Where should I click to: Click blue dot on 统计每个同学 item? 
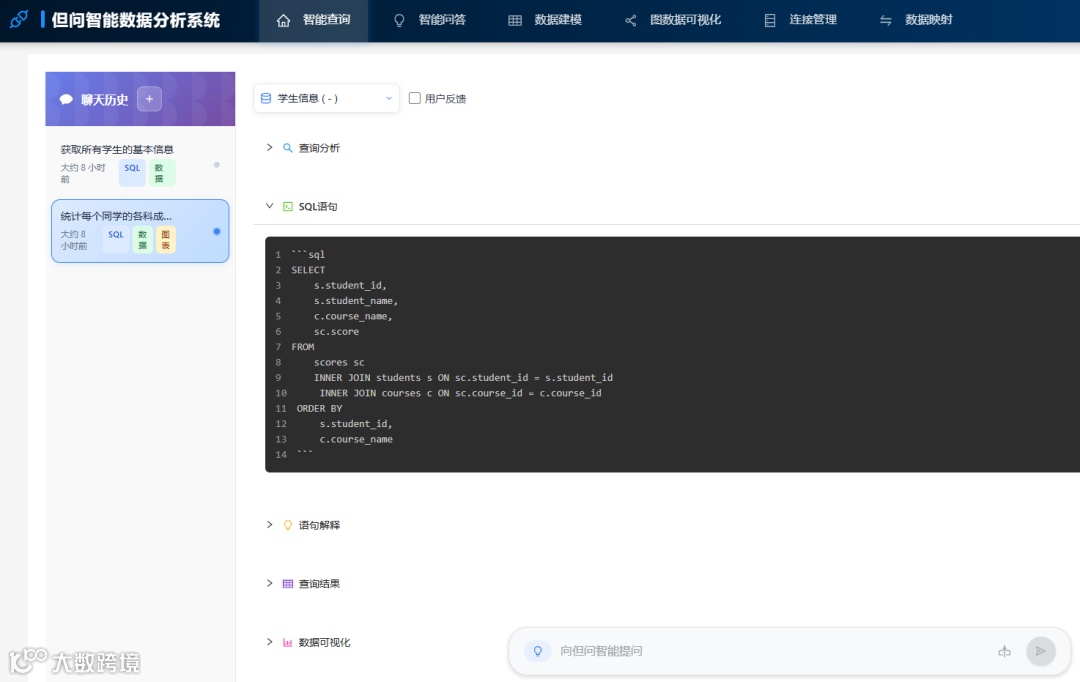217,231
